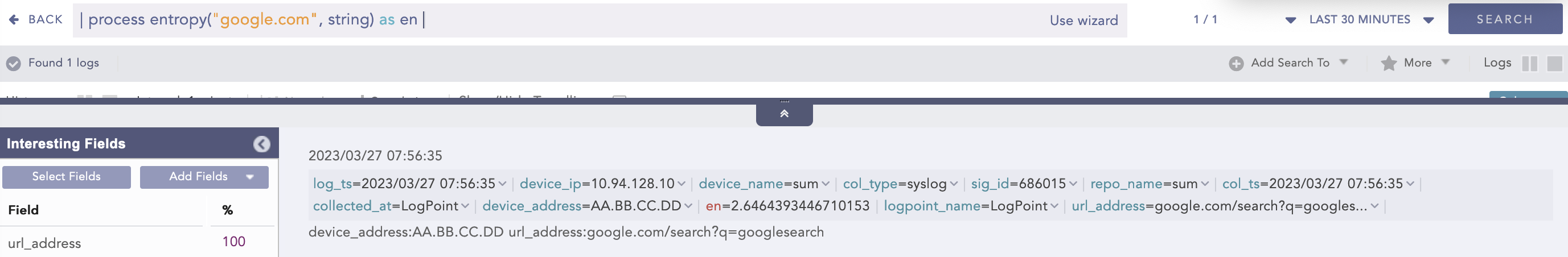Image resolution: width=1568 pixels, height=257 pixels.
Task: Expand the device_ip field chevron
Action: click(x=681, y=184)
